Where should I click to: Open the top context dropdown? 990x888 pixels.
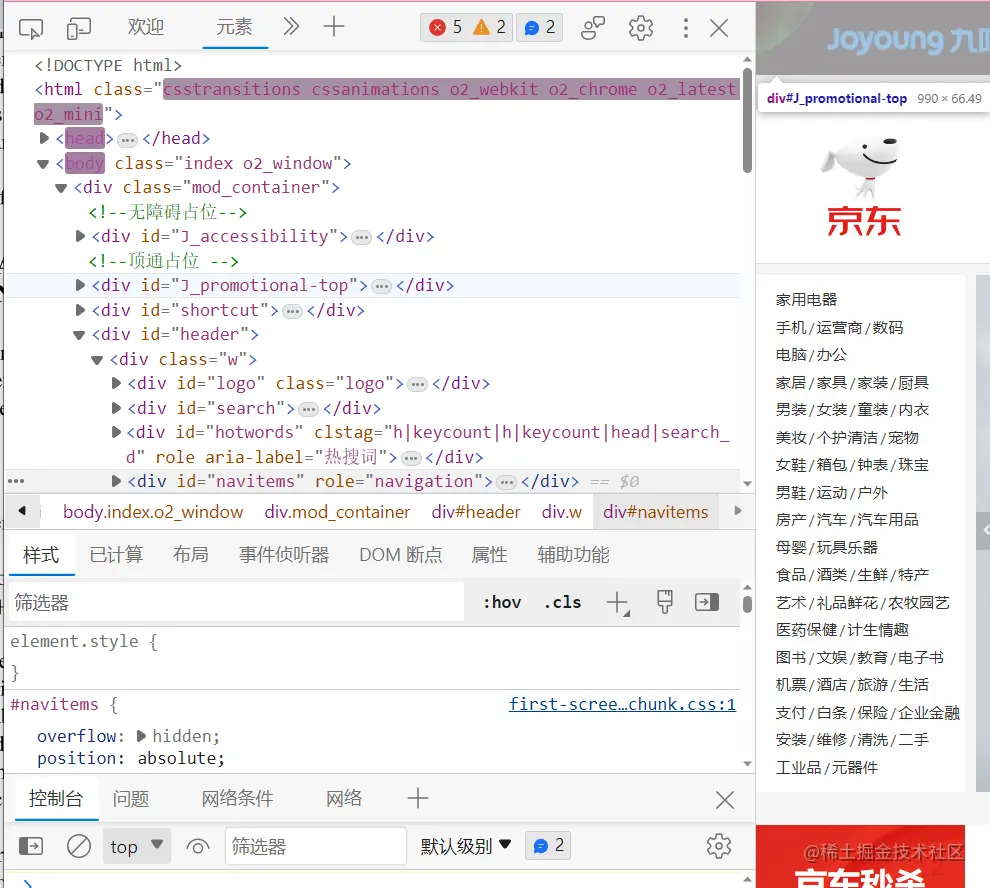137,846
